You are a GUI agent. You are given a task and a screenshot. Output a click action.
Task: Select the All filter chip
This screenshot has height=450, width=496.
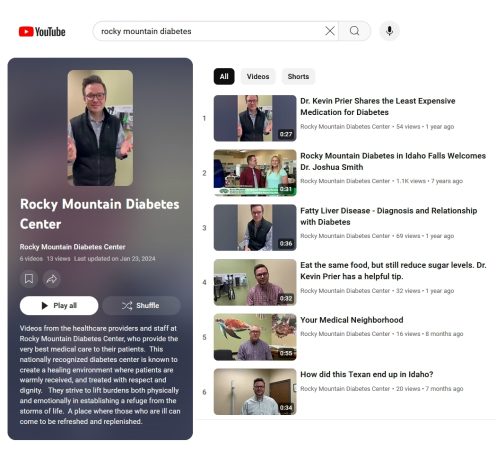point(224,76)
